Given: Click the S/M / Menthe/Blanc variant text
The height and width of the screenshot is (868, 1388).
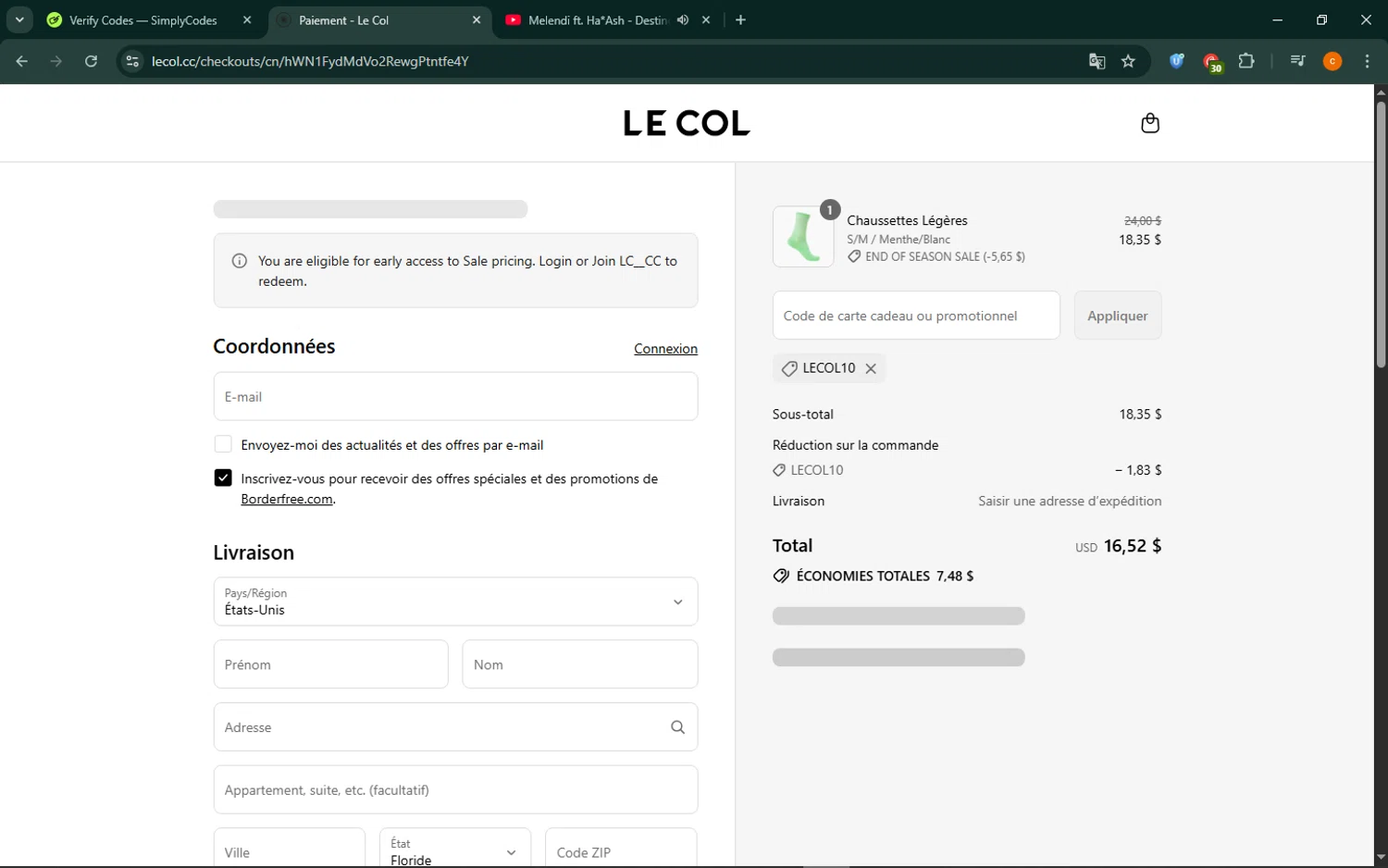Looking at the screenshot, I should pyautogui.click(x=898, y=239).
